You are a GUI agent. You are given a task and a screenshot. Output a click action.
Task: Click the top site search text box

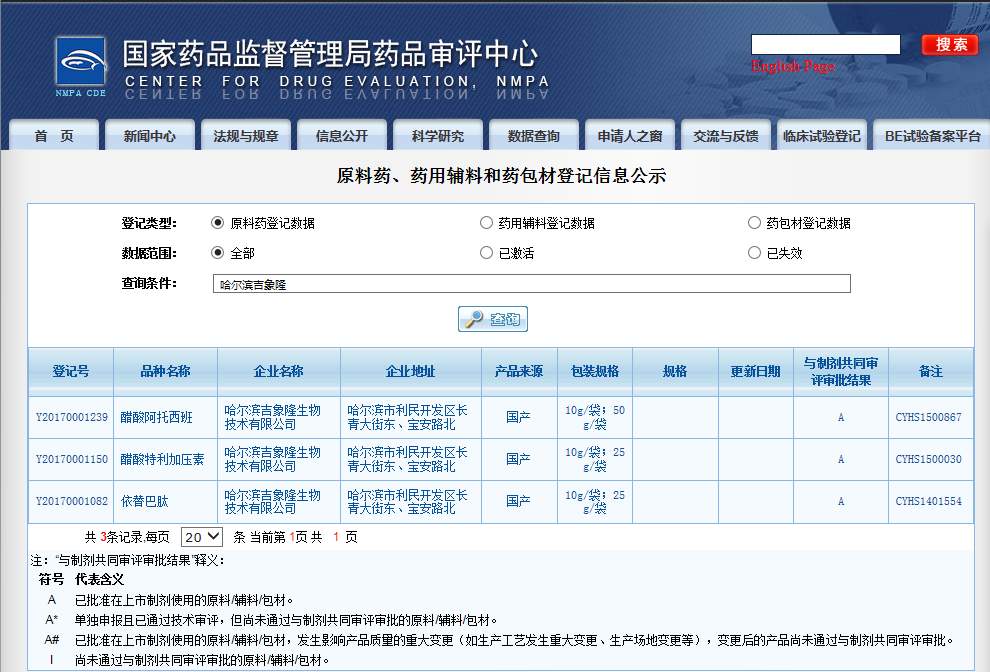click(x=825, y=44)
